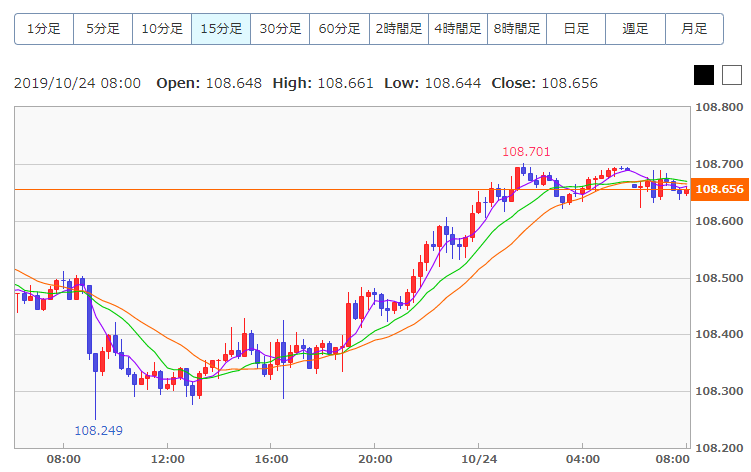The width and height of the screenshot is (751, 472).
Task: Click the 108.500 price axis label
Action: click(719, 278)
